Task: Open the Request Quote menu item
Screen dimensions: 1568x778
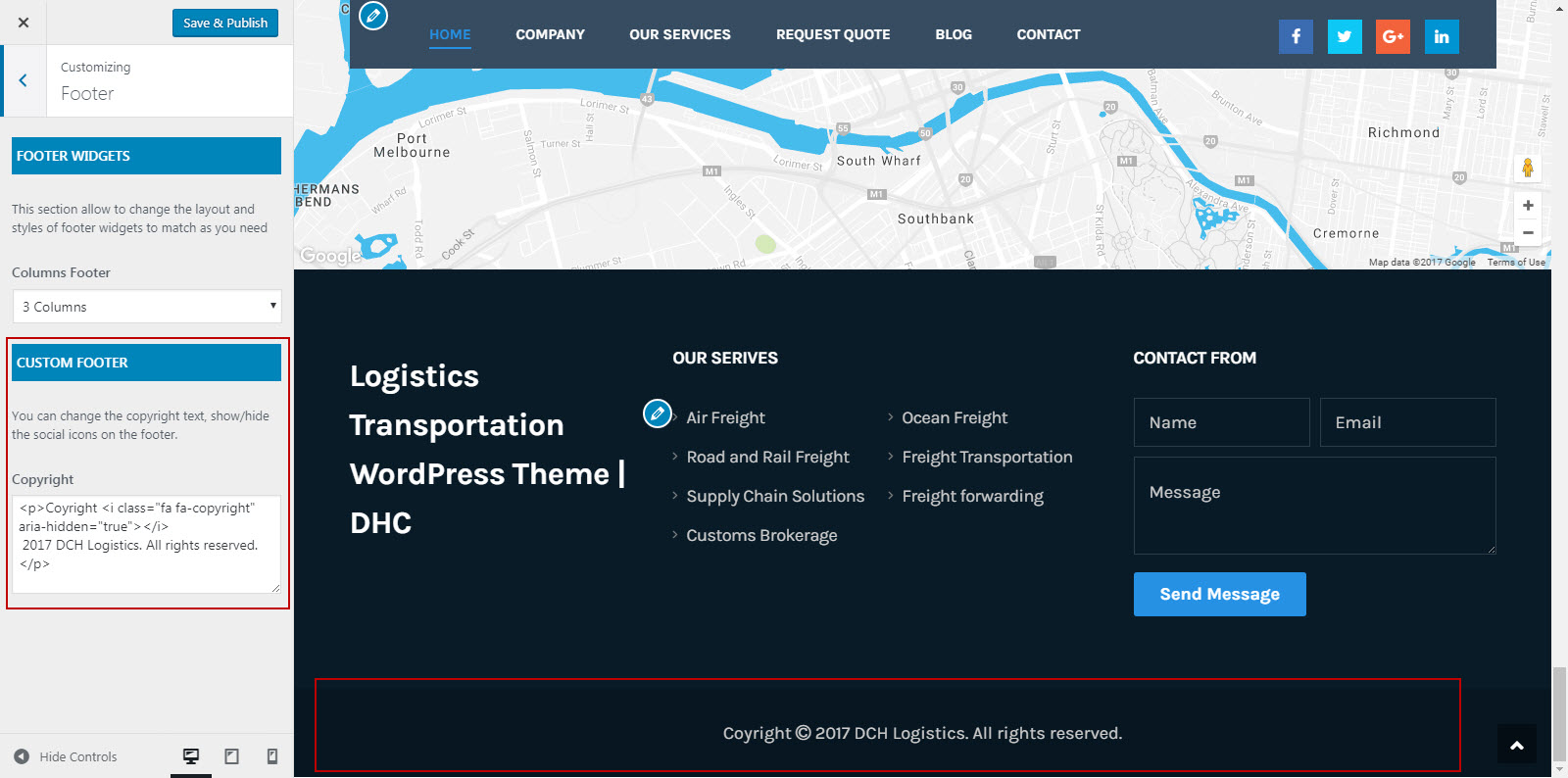Action: 833,34
